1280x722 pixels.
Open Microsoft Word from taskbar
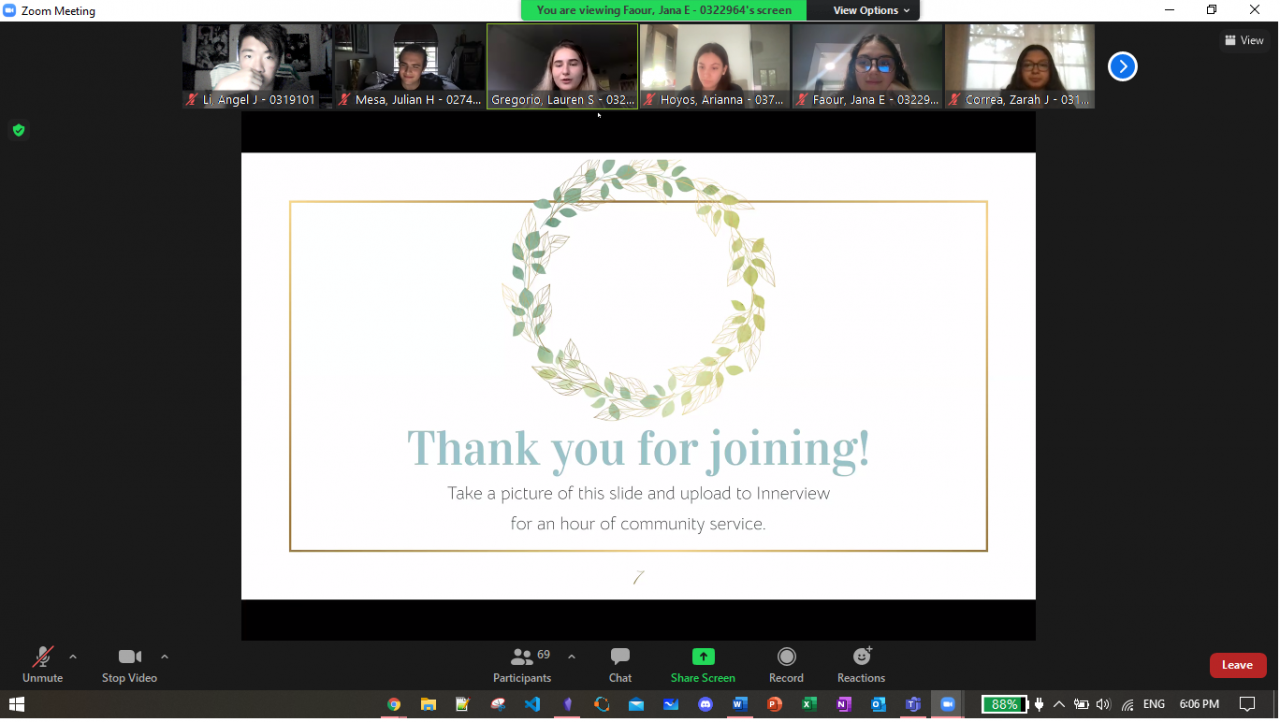click(x=740, y=705)
